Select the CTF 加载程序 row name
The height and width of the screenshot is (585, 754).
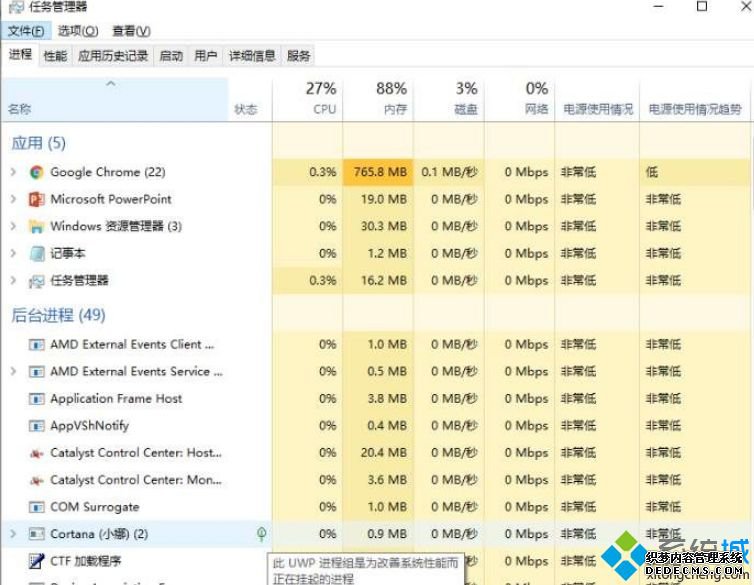(x=86, y=561)
